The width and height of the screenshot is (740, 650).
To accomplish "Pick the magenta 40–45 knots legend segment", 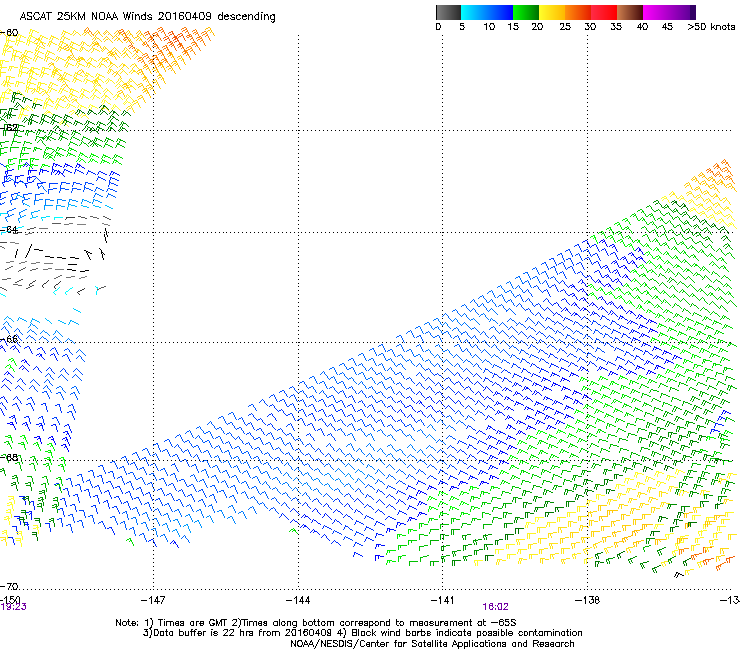I will (656, 12).
